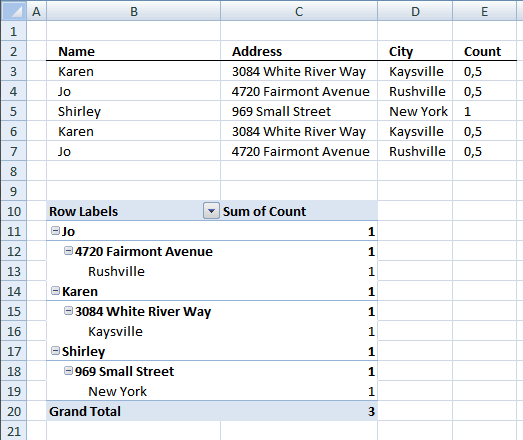
Task: Select count value 1 in row 5
Action: [x=484, y=111]
